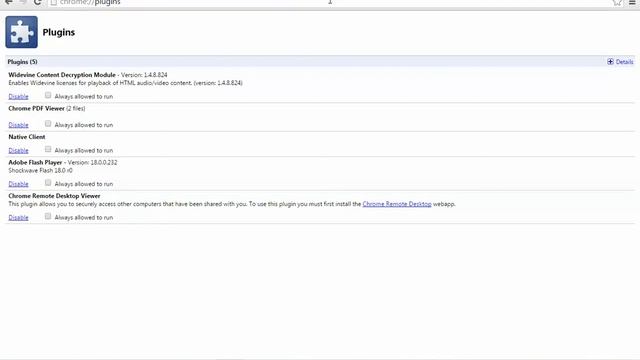Click the Plugins page title

59,32
